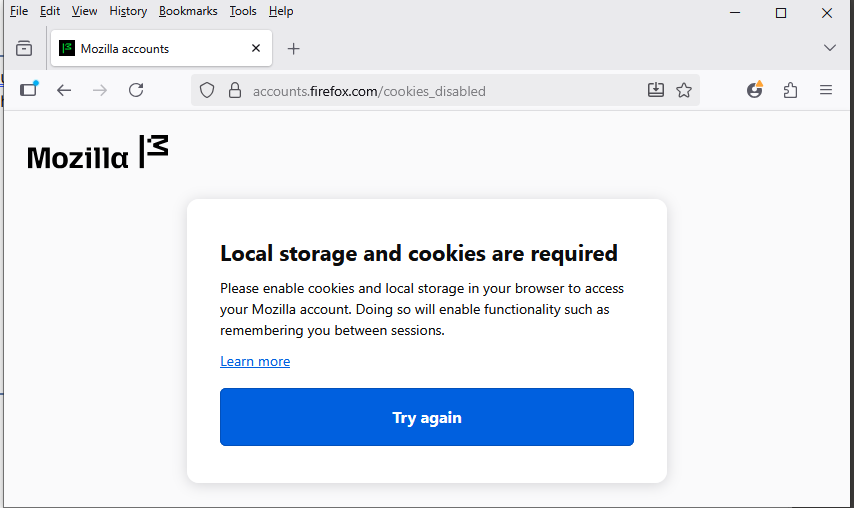
Task: Open a new tab with plus button
Action: tap(293, 48)
